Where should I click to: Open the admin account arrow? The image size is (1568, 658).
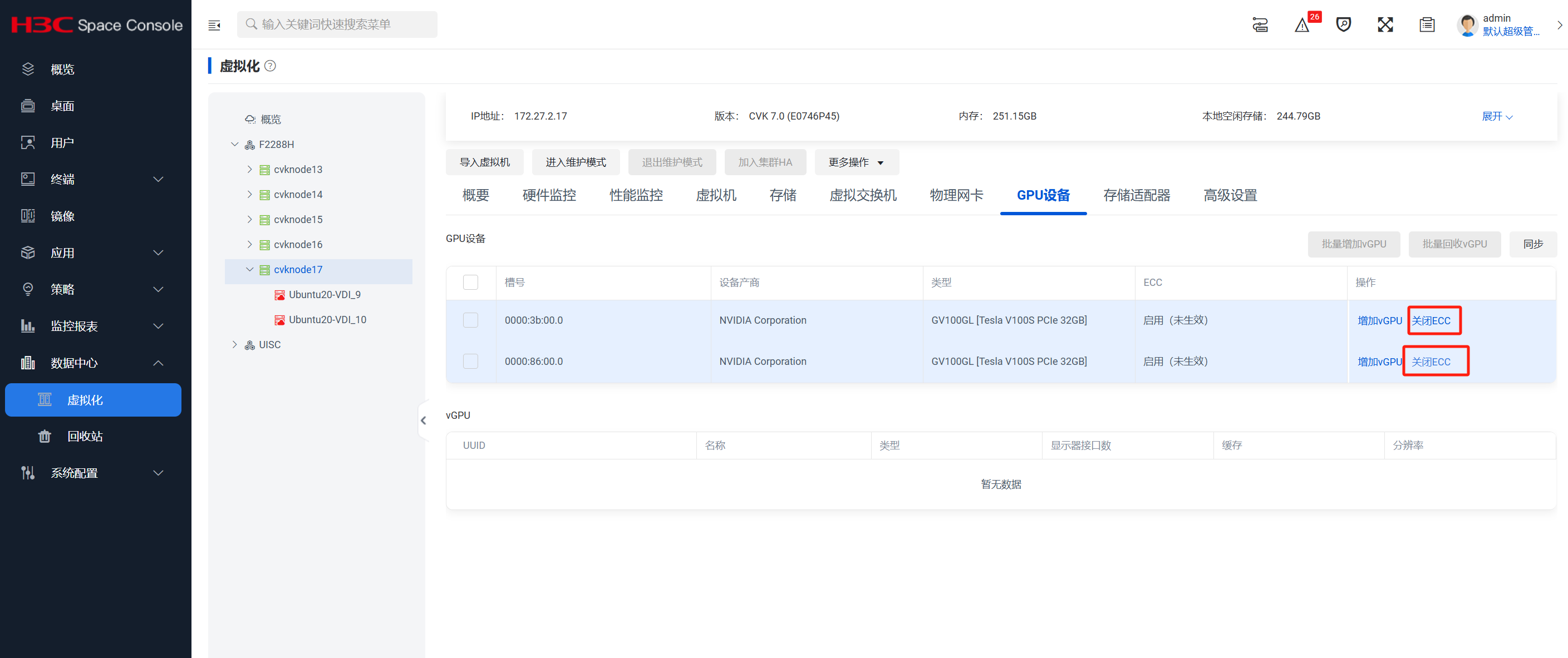1559,25
